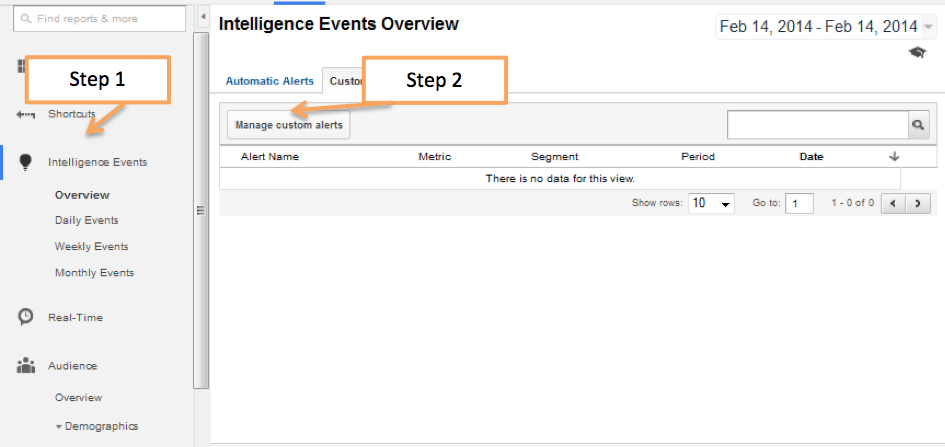The width and height of the screenshot is (945, 447).
Task: Open Weekly Events report
Action: click(x=91, y=246)
